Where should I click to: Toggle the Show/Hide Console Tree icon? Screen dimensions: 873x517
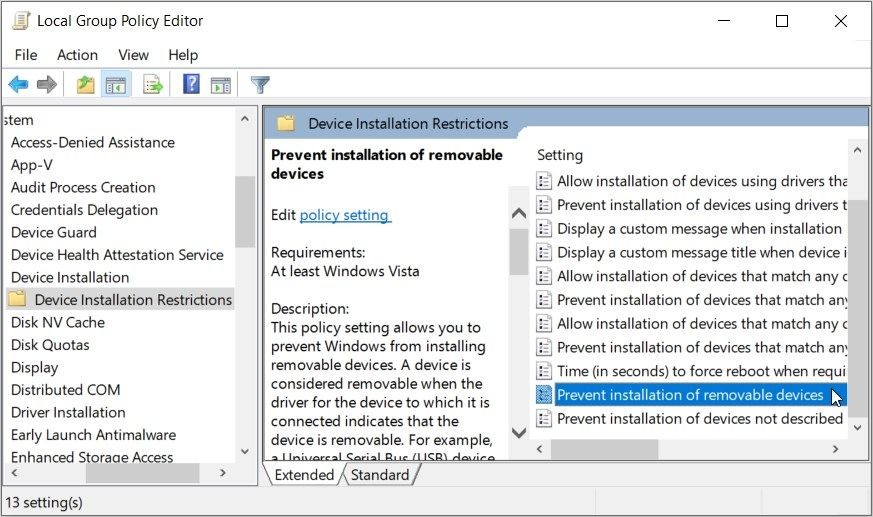coord(116,85)
